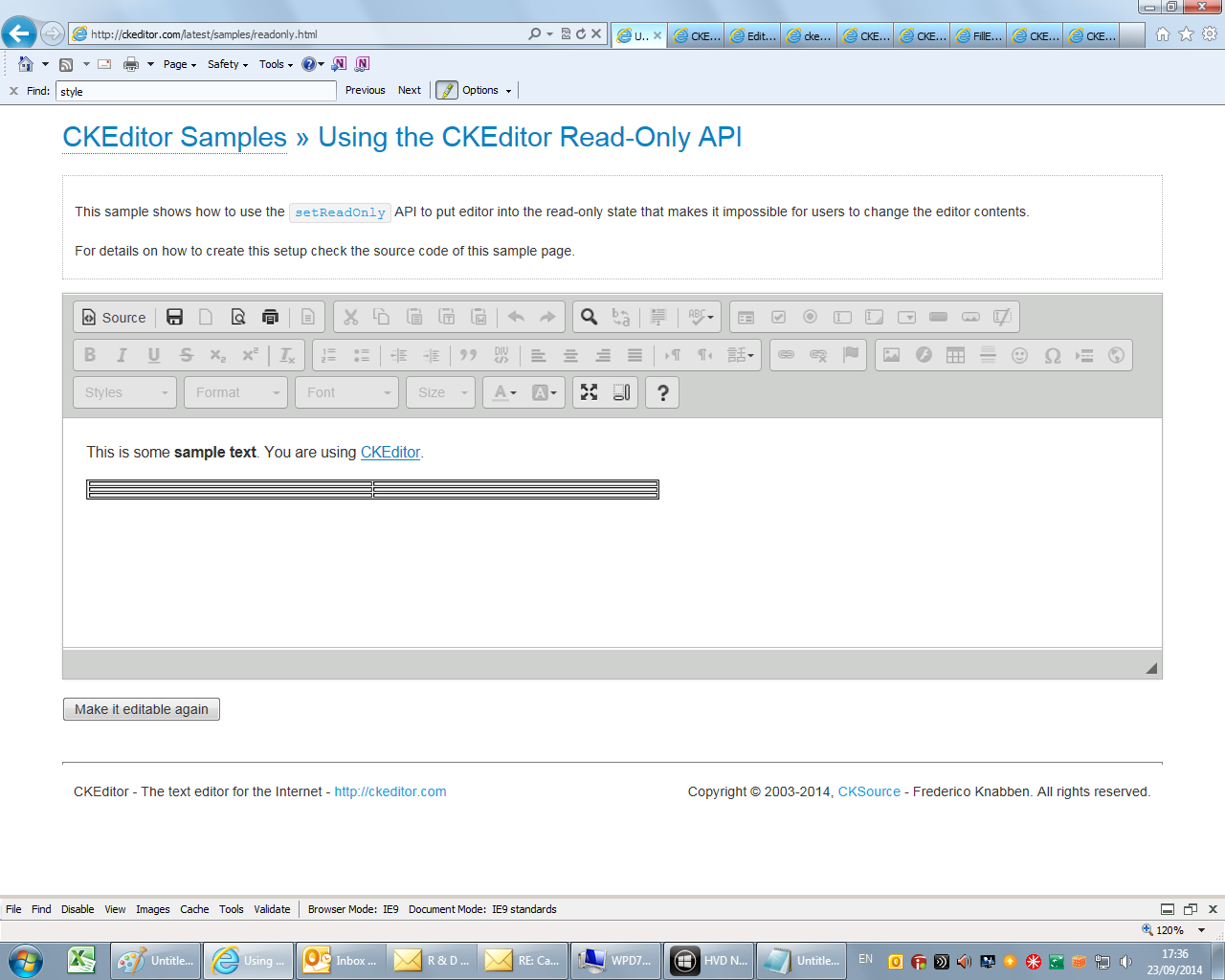Viewport: 1225px width, 980px height.
Task: Click Make it editable again button
Action: pos(142,709)
